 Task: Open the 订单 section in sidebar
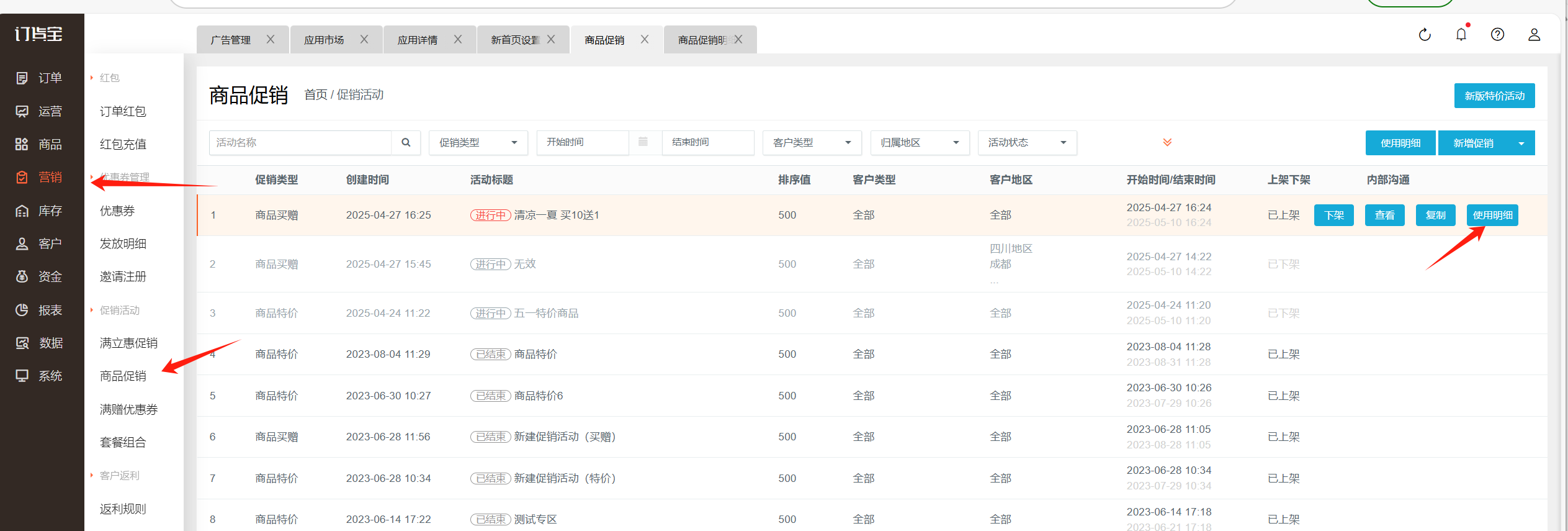[38, 78]
